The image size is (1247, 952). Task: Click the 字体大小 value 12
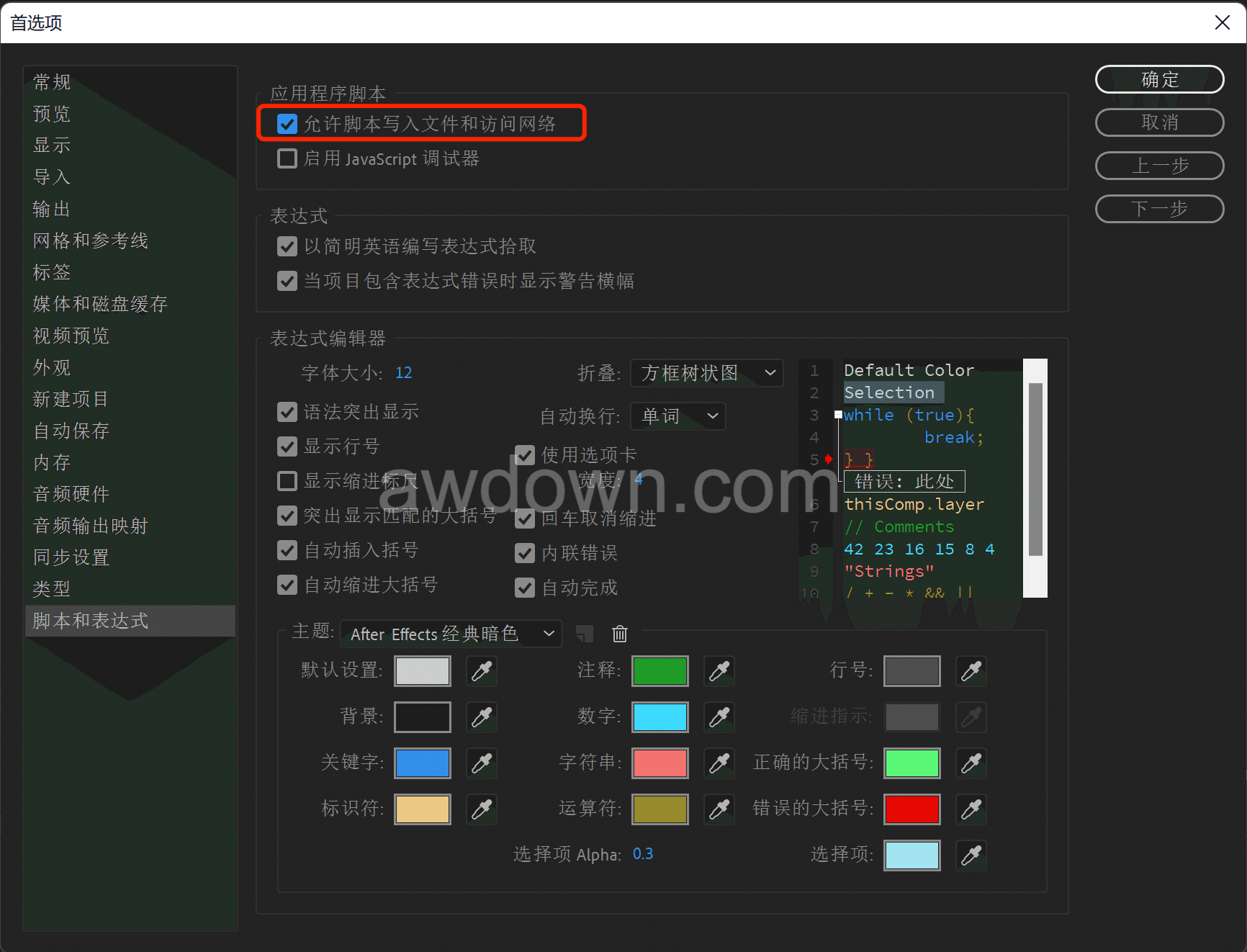(x=403, y=373)
